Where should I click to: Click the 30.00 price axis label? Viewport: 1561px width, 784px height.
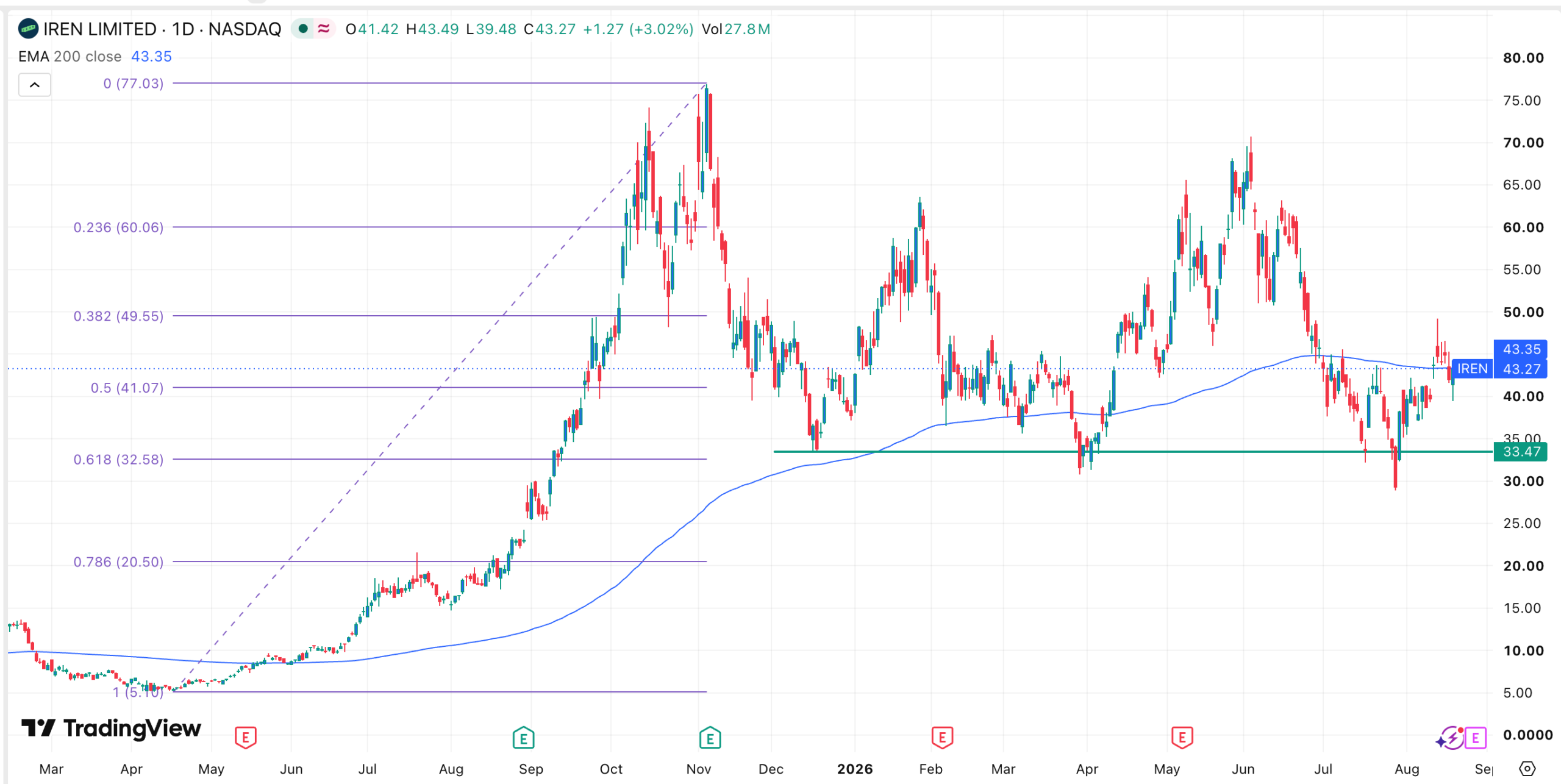1523,481
